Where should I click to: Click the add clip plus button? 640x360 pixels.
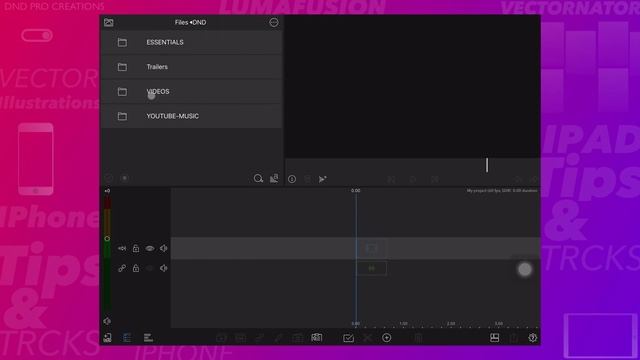pos(387,338)
